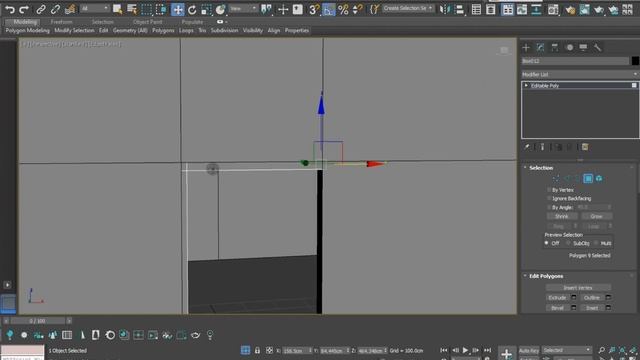
Task: Open the Create Selection Set dropdown
Action: click(x=408, y=9)
